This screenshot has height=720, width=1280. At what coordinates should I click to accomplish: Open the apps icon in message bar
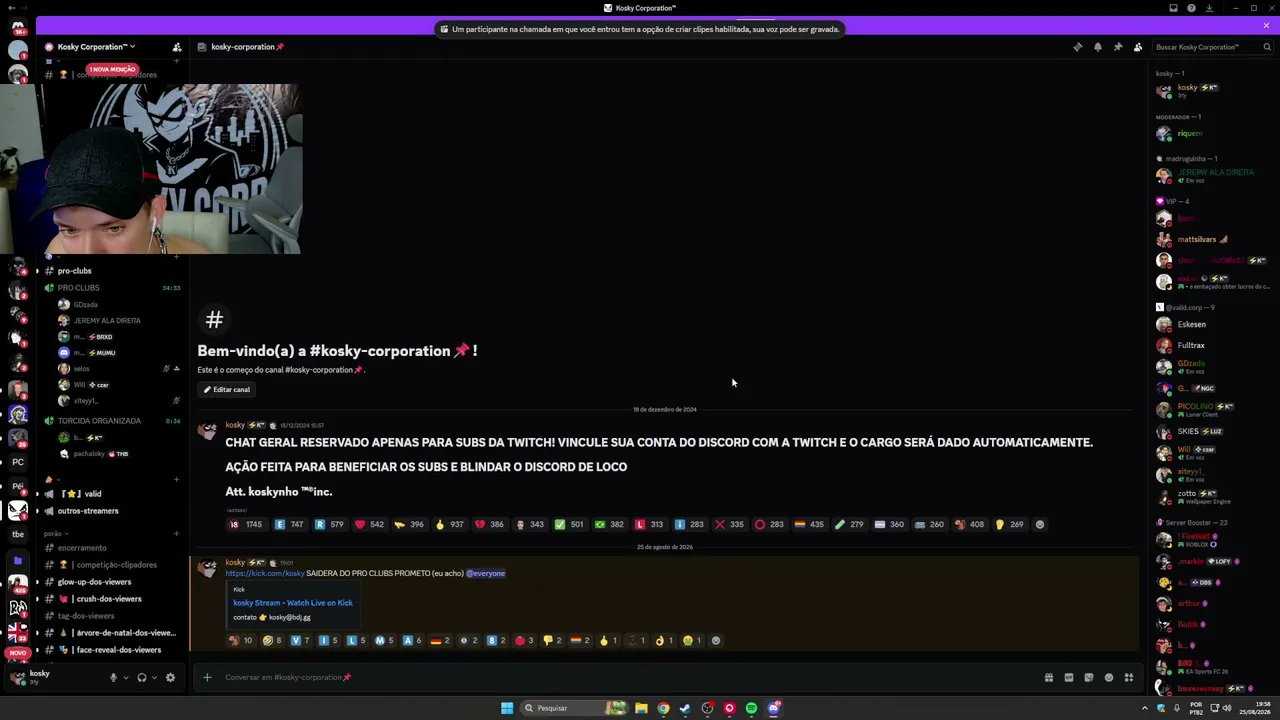[1128, 678]
